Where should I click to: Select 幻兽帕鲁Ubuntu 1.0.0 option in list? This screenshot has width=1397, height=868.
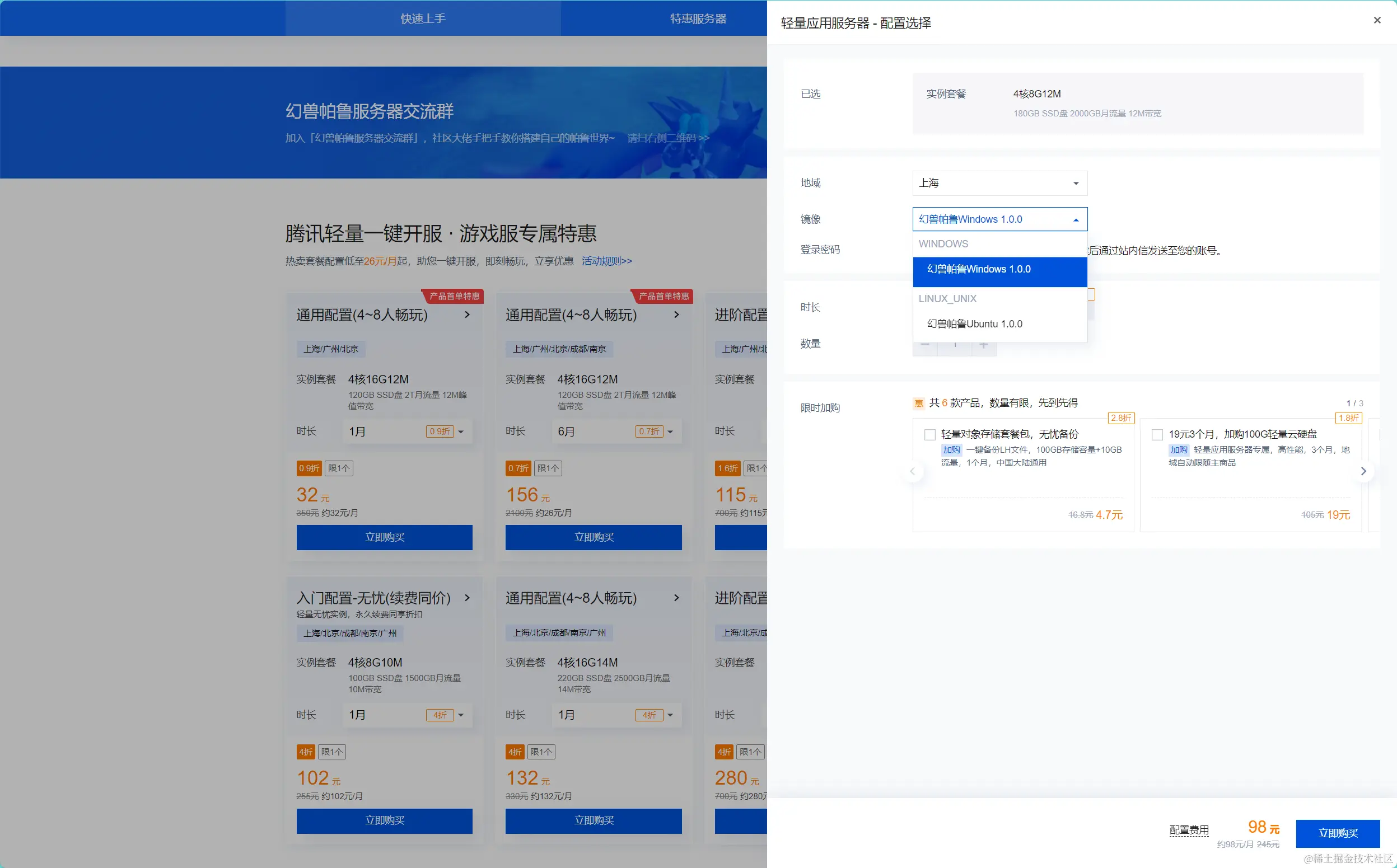[999, 324]
